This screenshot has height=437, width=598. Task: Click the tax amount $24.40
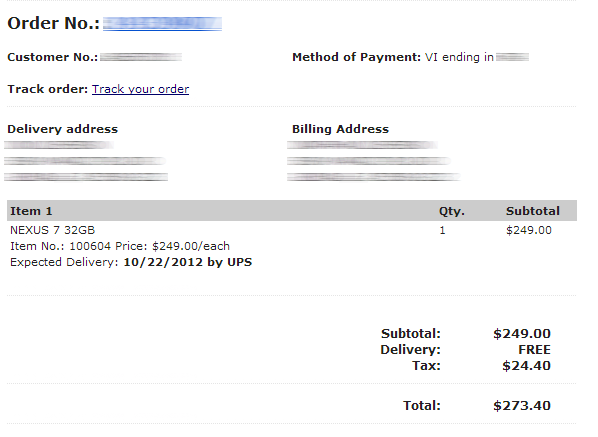pos(526,366)
